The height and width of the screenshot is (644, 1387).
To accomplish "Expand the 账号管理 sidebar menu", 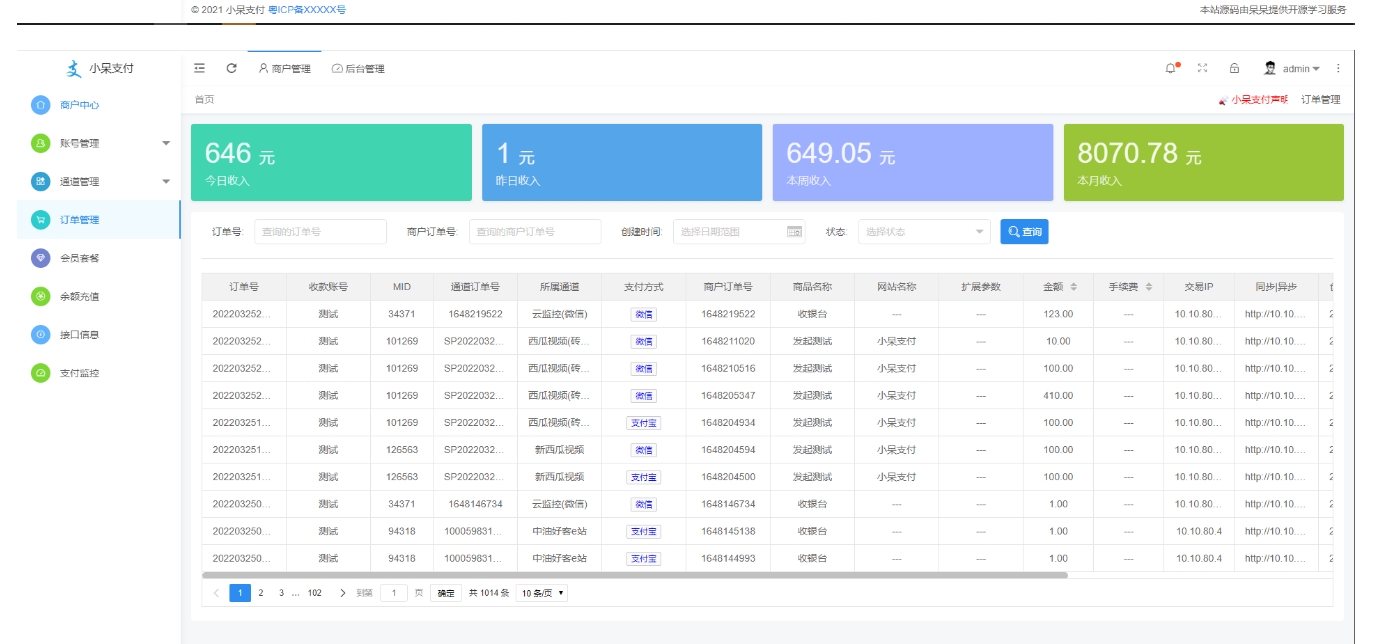I will (82, 142).
